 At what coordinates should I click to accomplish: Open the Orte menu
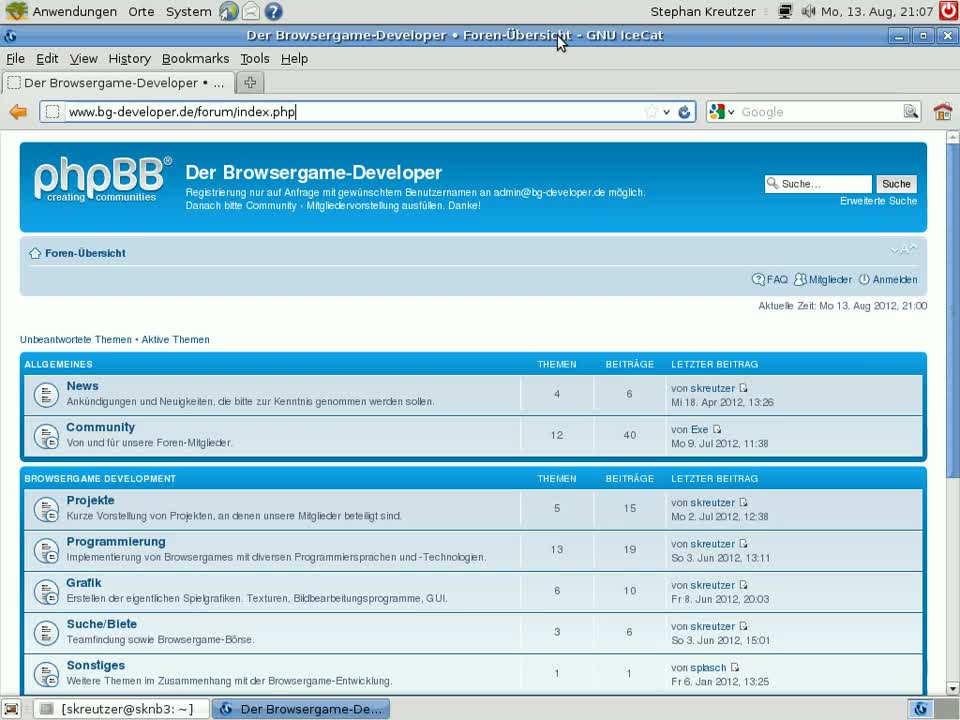coord(141,12)
